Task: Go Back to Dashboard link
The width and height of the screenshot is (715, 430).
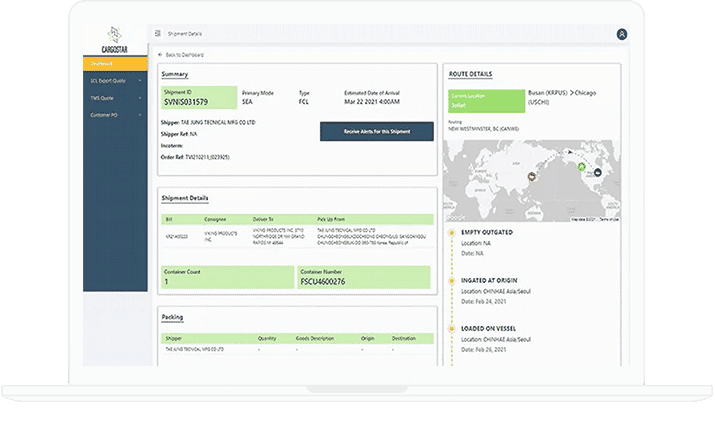Action: tap(185, 54)
